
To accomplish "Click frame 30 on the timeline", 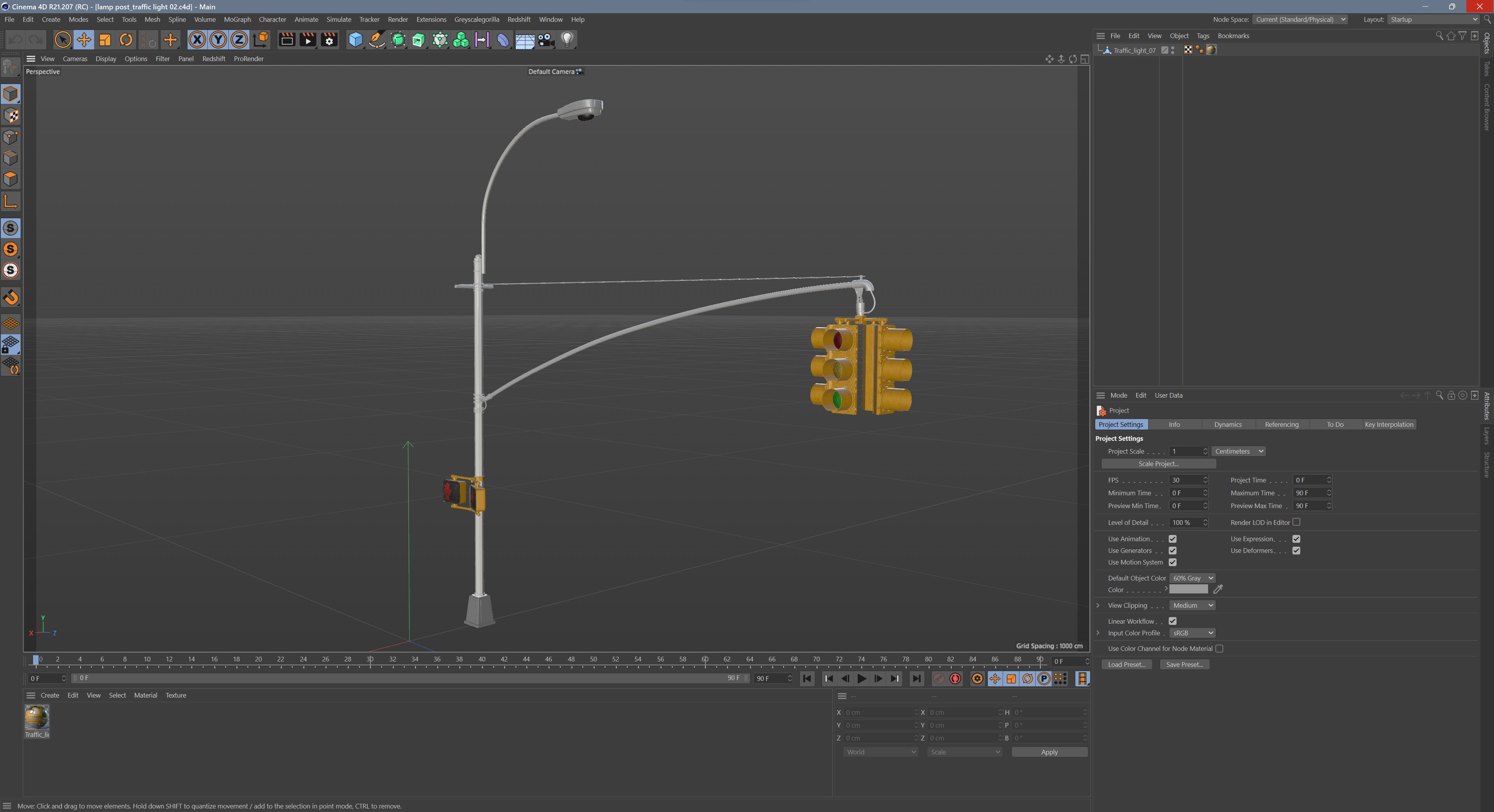I will tap(370, 660).
